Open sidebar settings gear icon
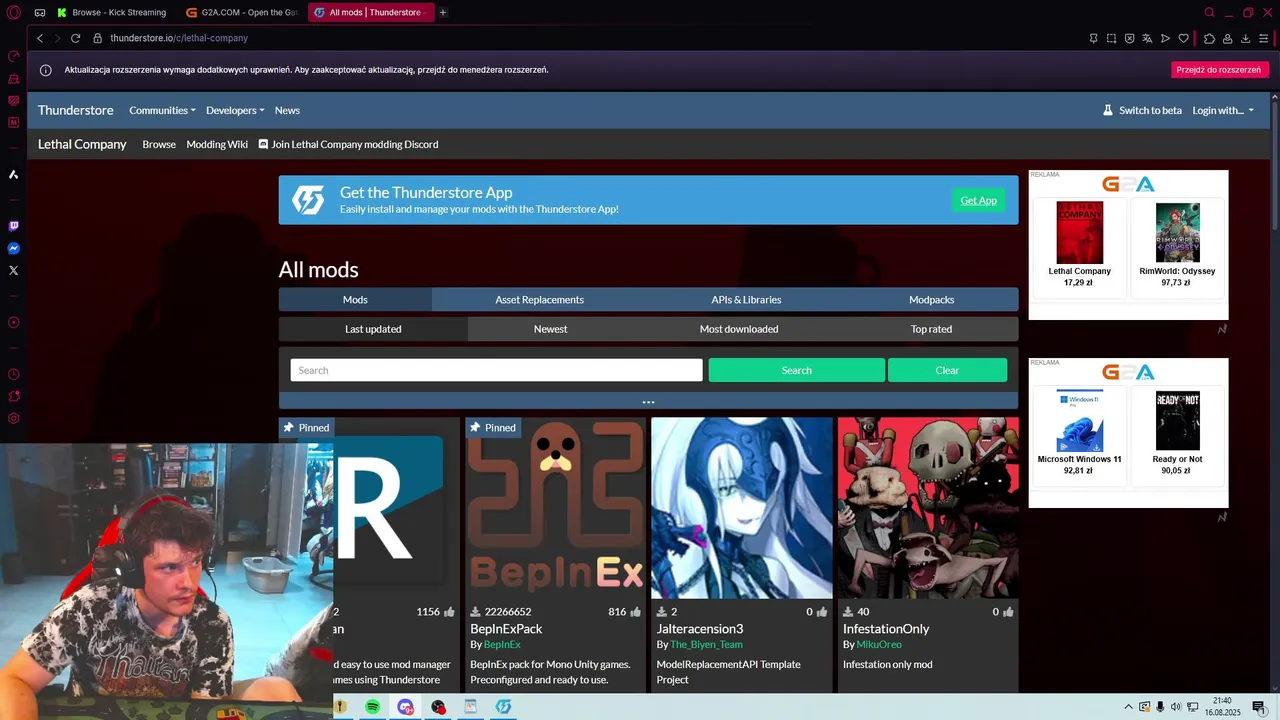 (14, 418)
